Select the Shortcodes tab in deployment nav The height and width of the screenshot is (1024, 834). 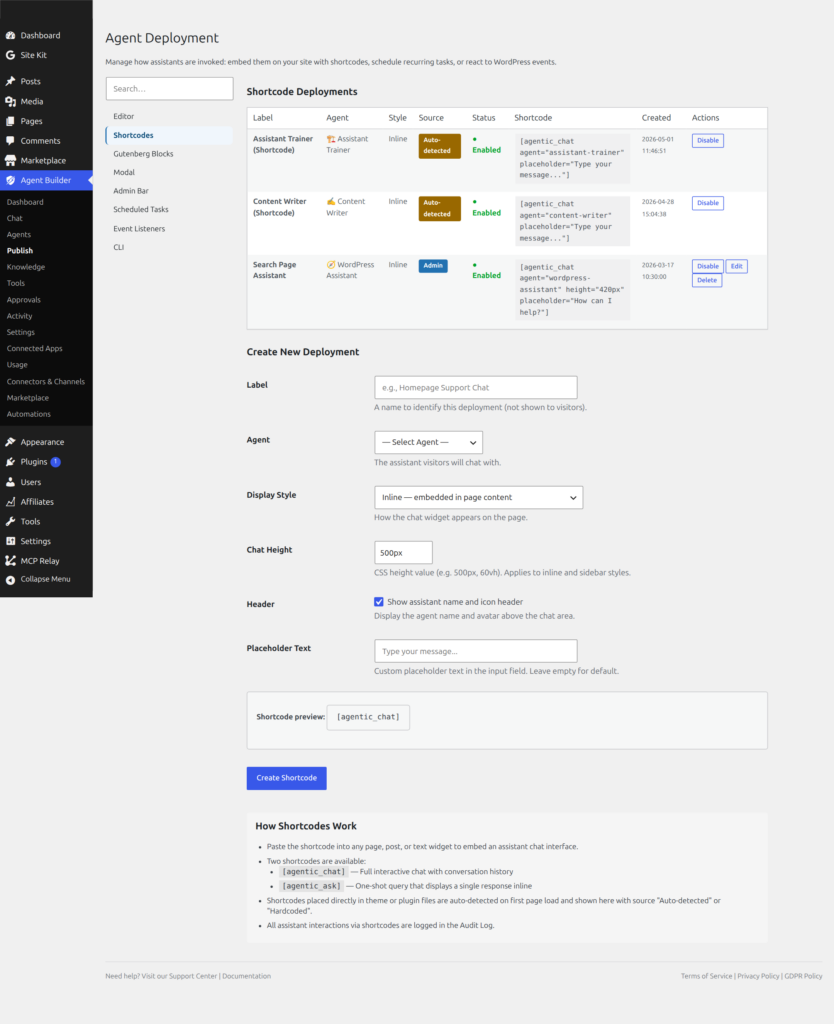point(169,135)
